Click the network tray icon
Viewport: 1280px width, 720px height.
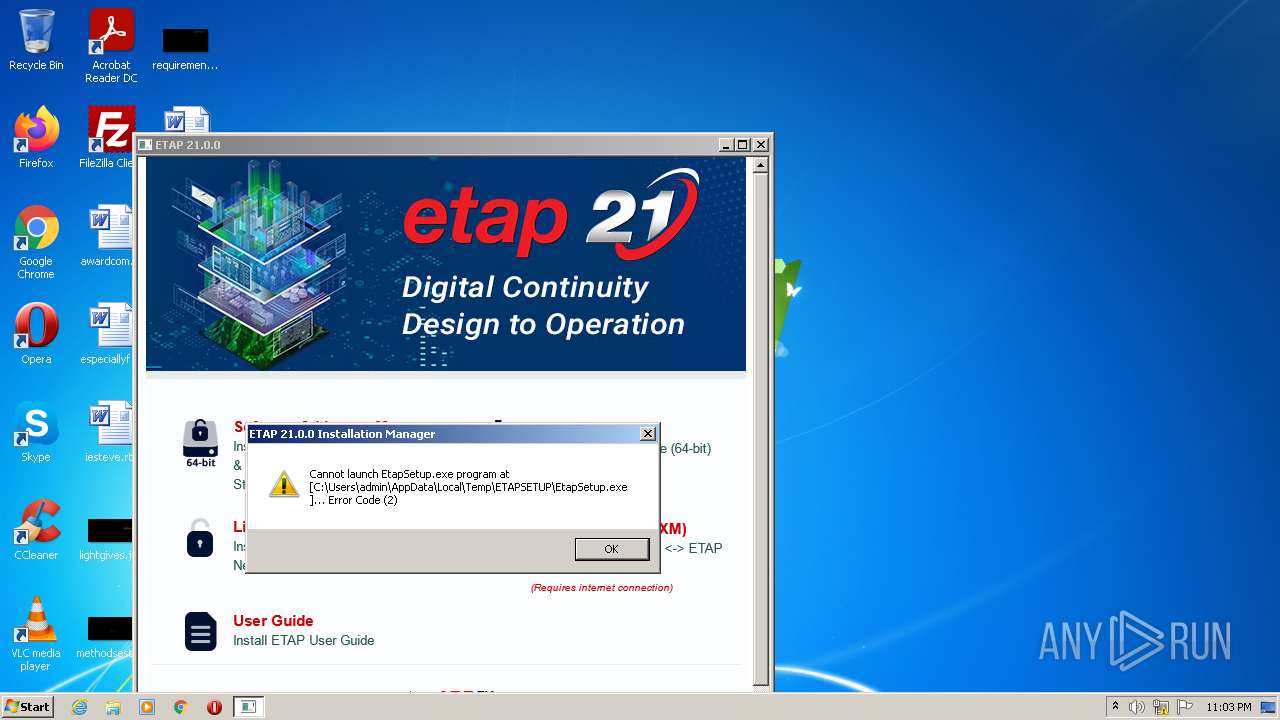pos(1161,707)
